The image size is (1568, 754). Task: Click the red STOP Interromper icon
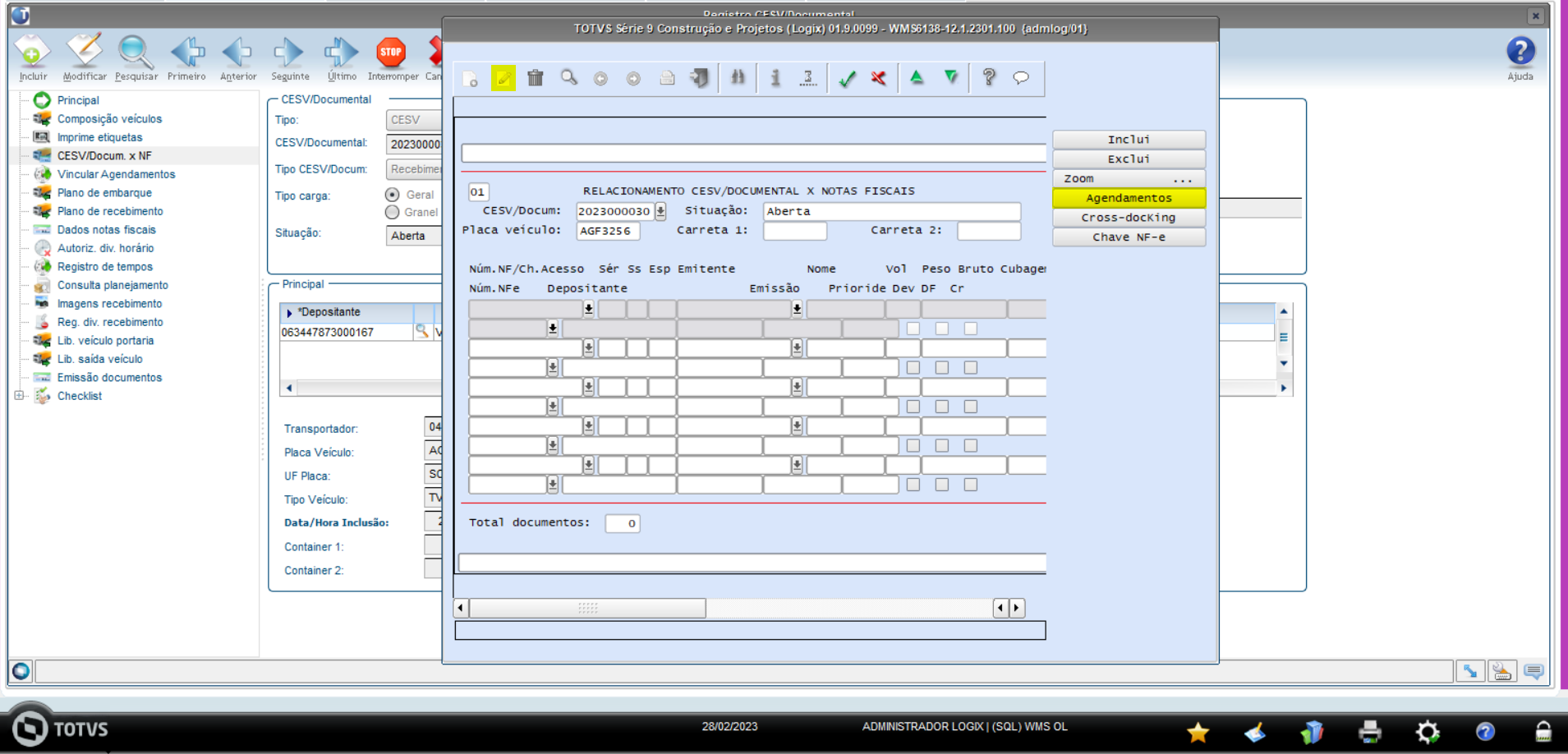click(x=392, y=57)
